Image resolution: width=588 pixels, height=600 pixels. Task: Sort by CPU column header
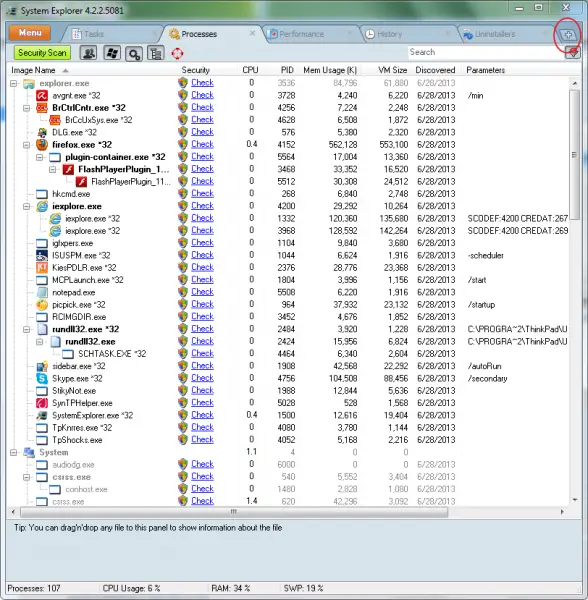coord(250,70)
